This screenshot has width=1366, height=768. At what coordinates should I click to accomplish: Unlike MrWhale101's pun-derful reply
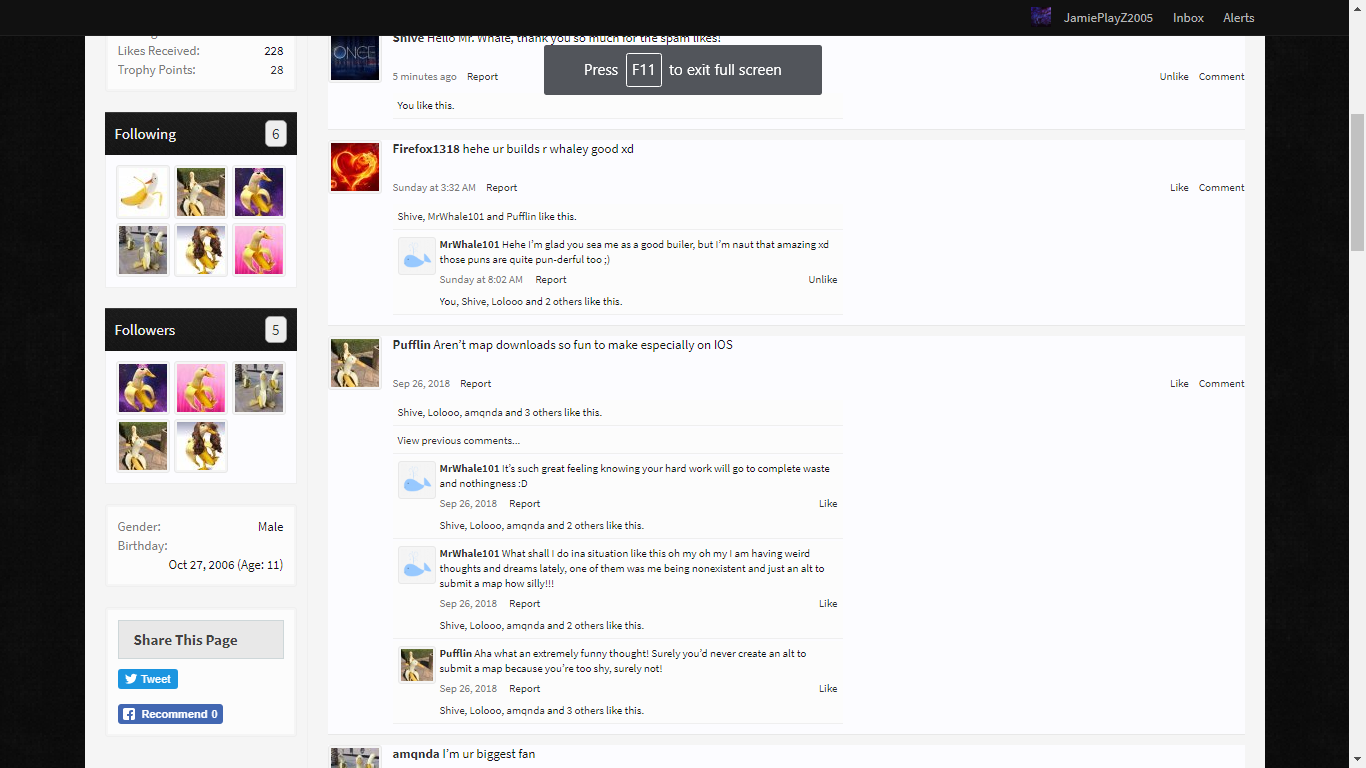point(823,280)
